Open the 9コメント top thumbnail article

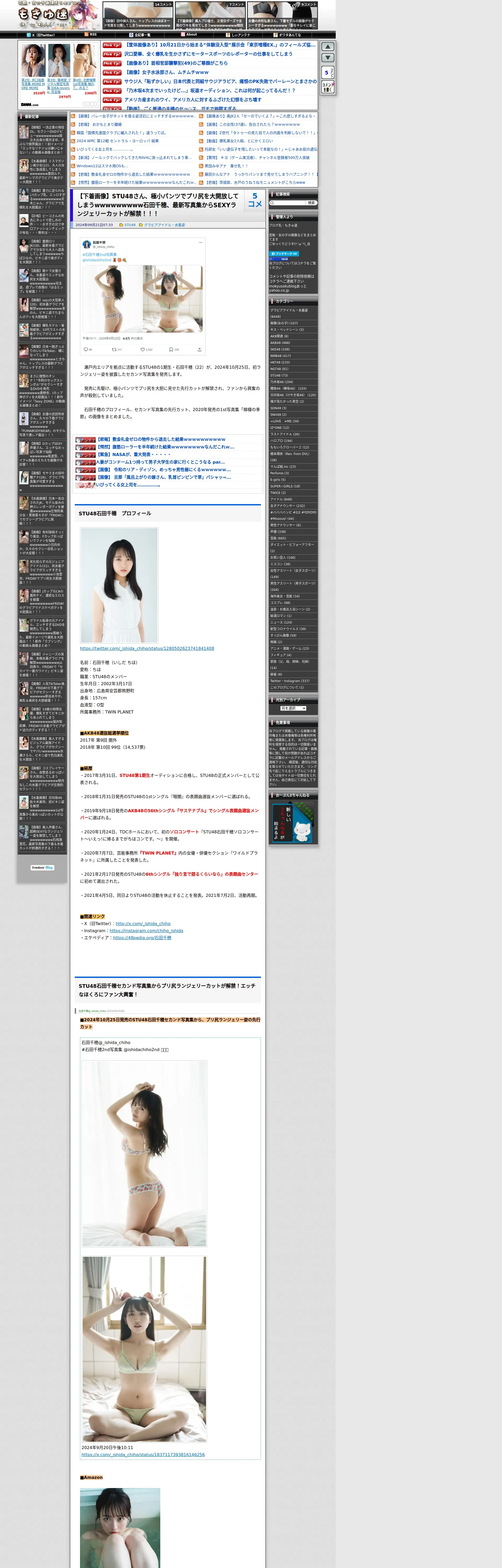[x=282, y=15]
